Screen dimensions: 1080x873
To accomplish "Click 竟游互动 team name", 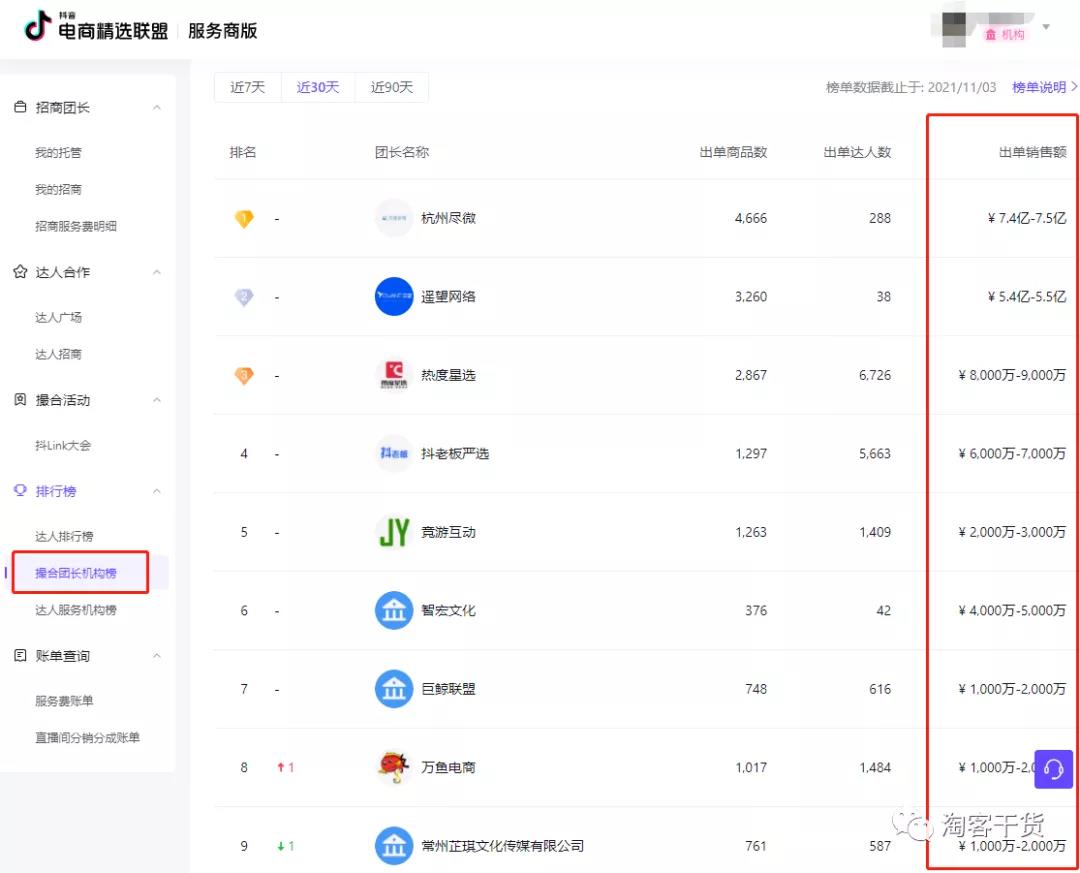I will 448,532.
